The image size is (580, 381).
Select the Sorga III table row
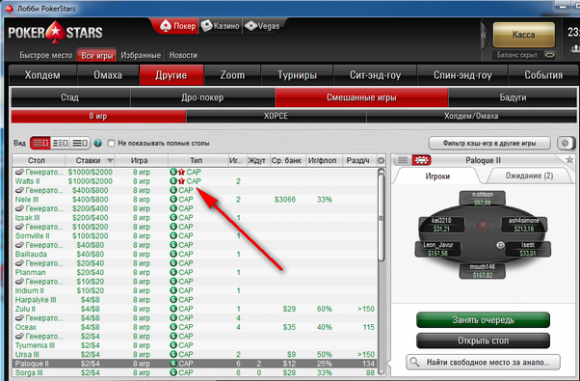195,372
